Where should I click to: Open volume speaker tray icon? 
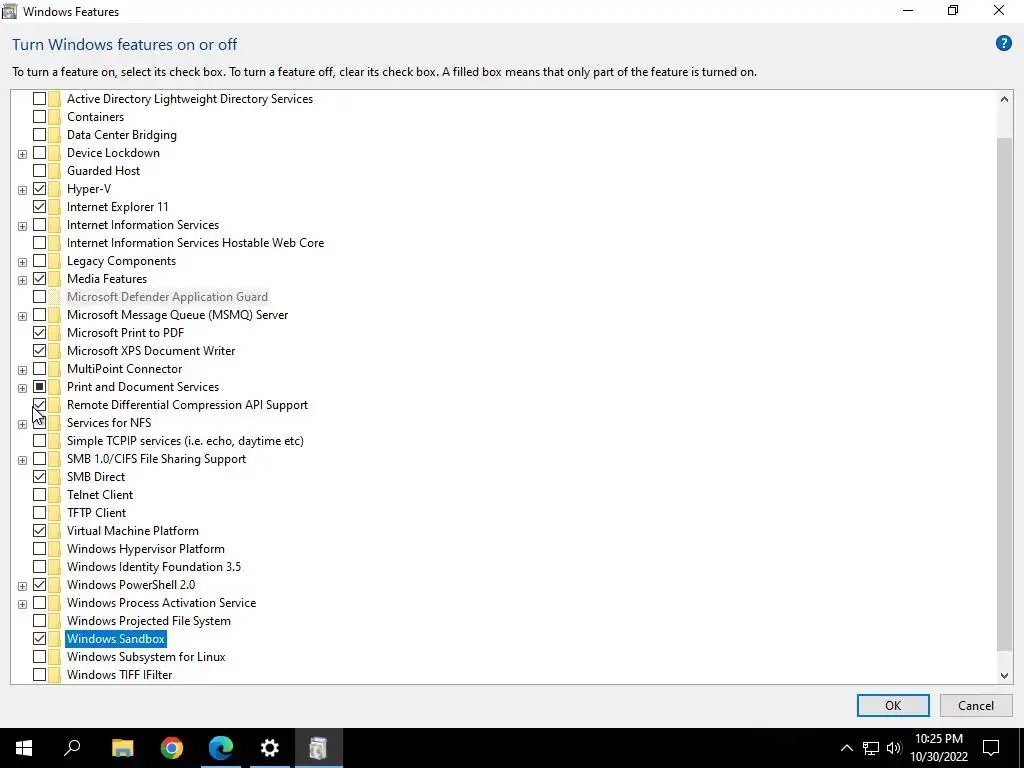pos(894,748)
